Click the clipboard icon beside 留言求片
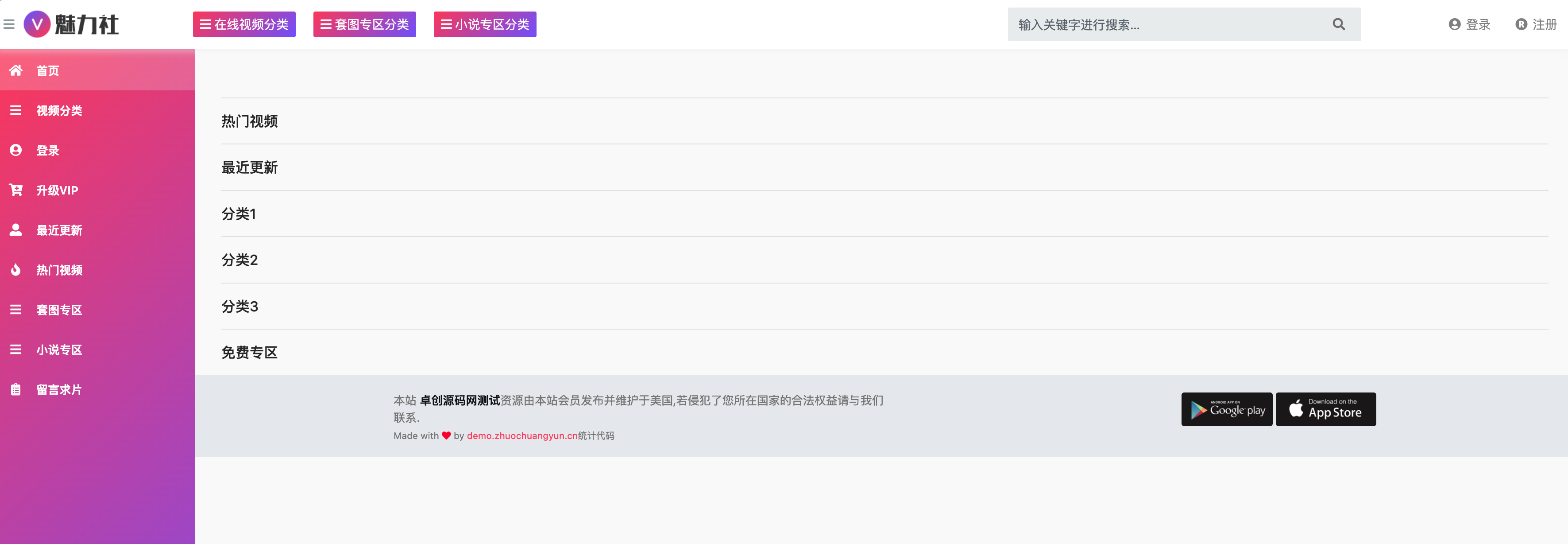 pyautogui.click(x=16, y=389)
